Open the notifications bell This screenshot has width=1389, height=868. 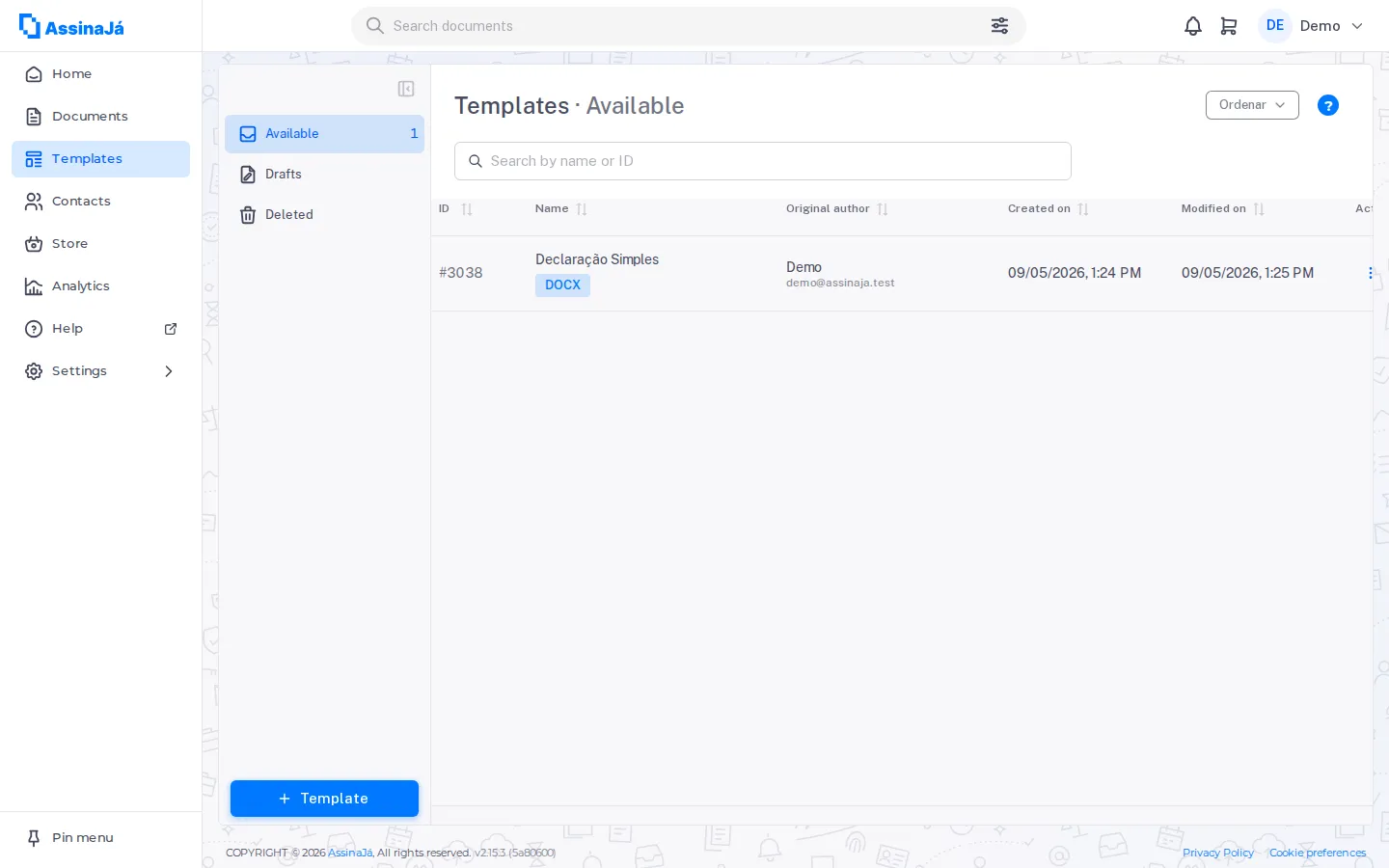1193,26
